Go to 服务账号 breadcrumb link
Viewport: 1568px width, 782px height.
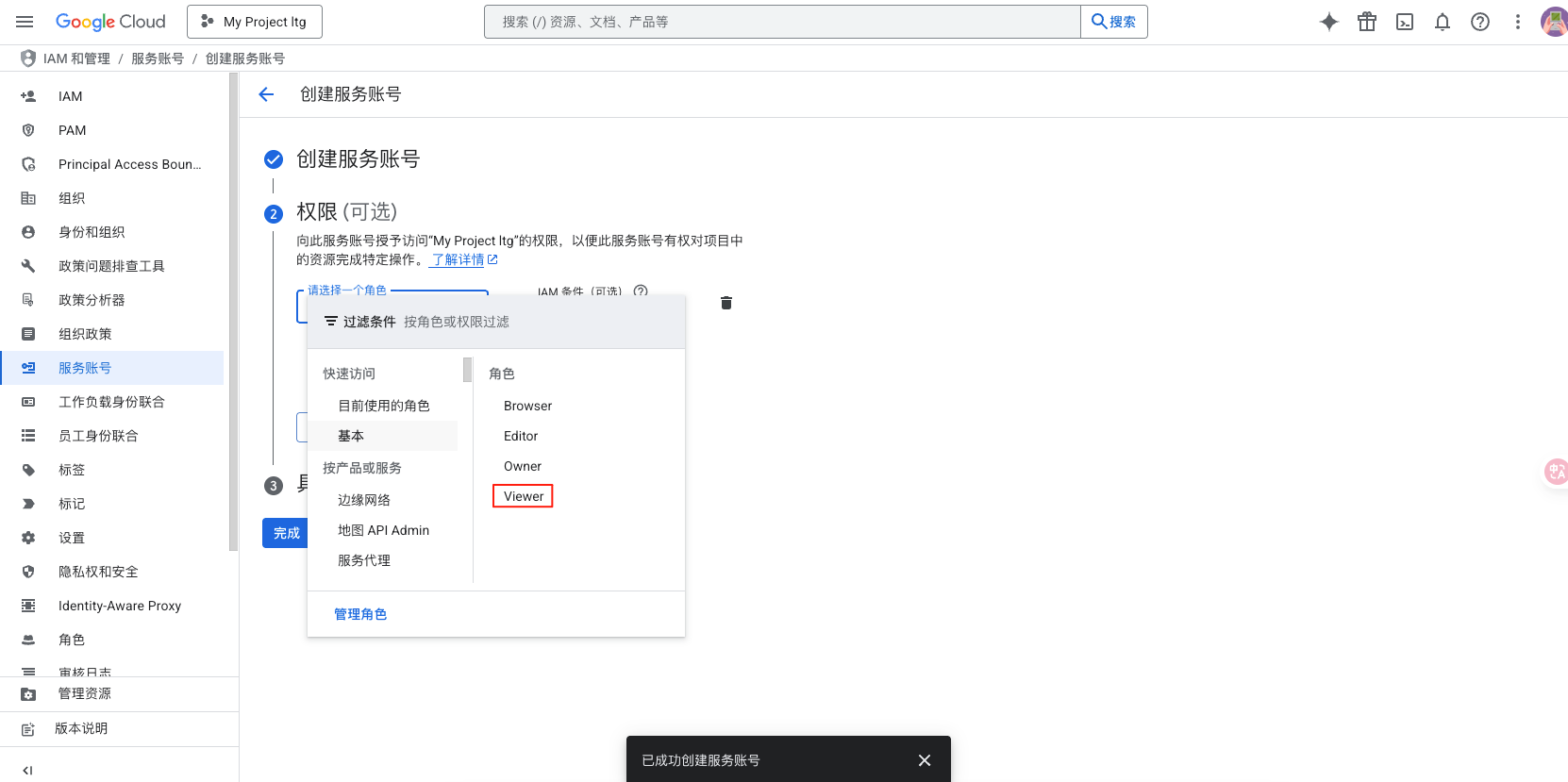tap(158, 58)
